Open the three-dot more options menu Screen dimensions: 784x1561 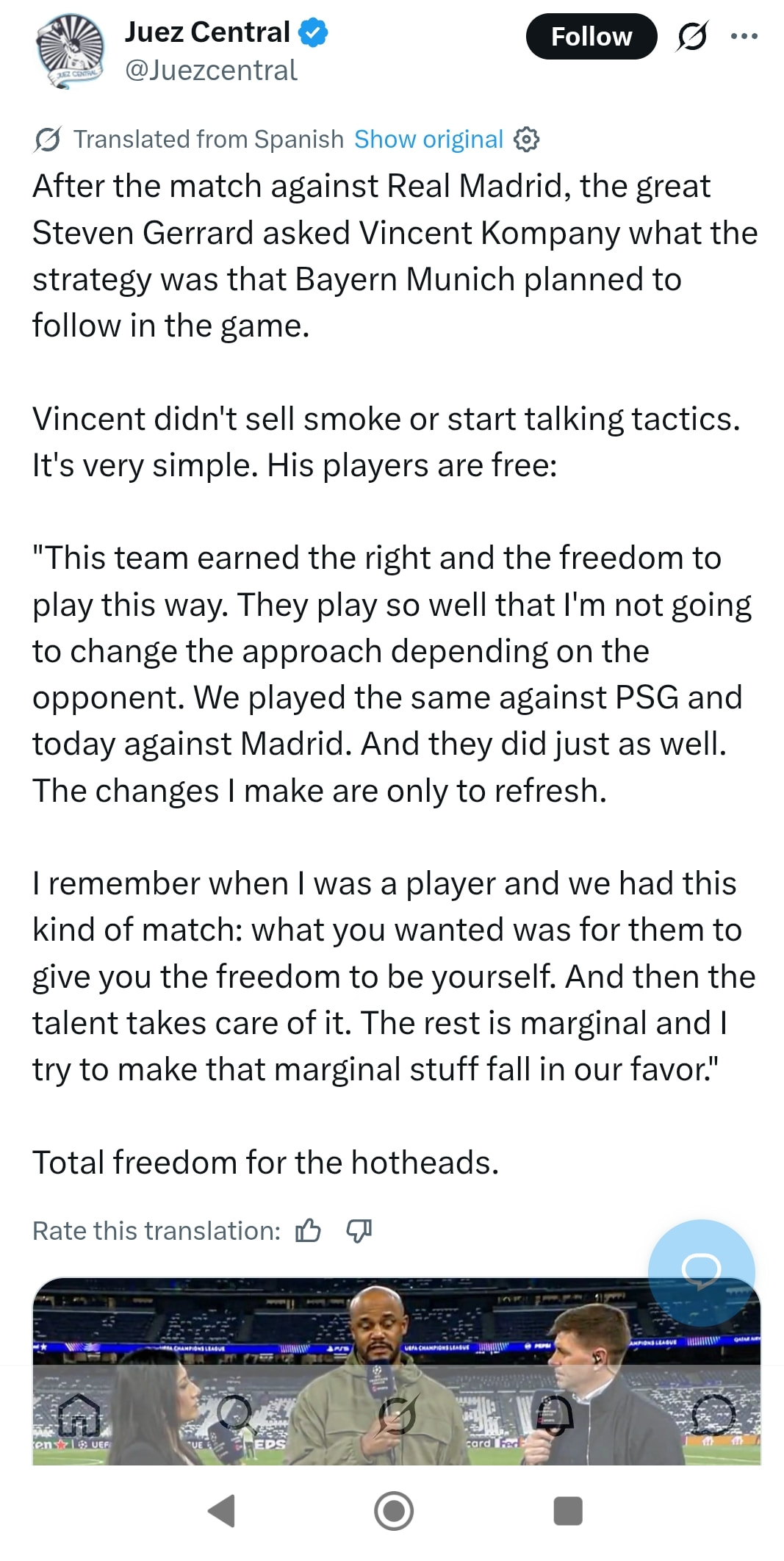(744, 37)
